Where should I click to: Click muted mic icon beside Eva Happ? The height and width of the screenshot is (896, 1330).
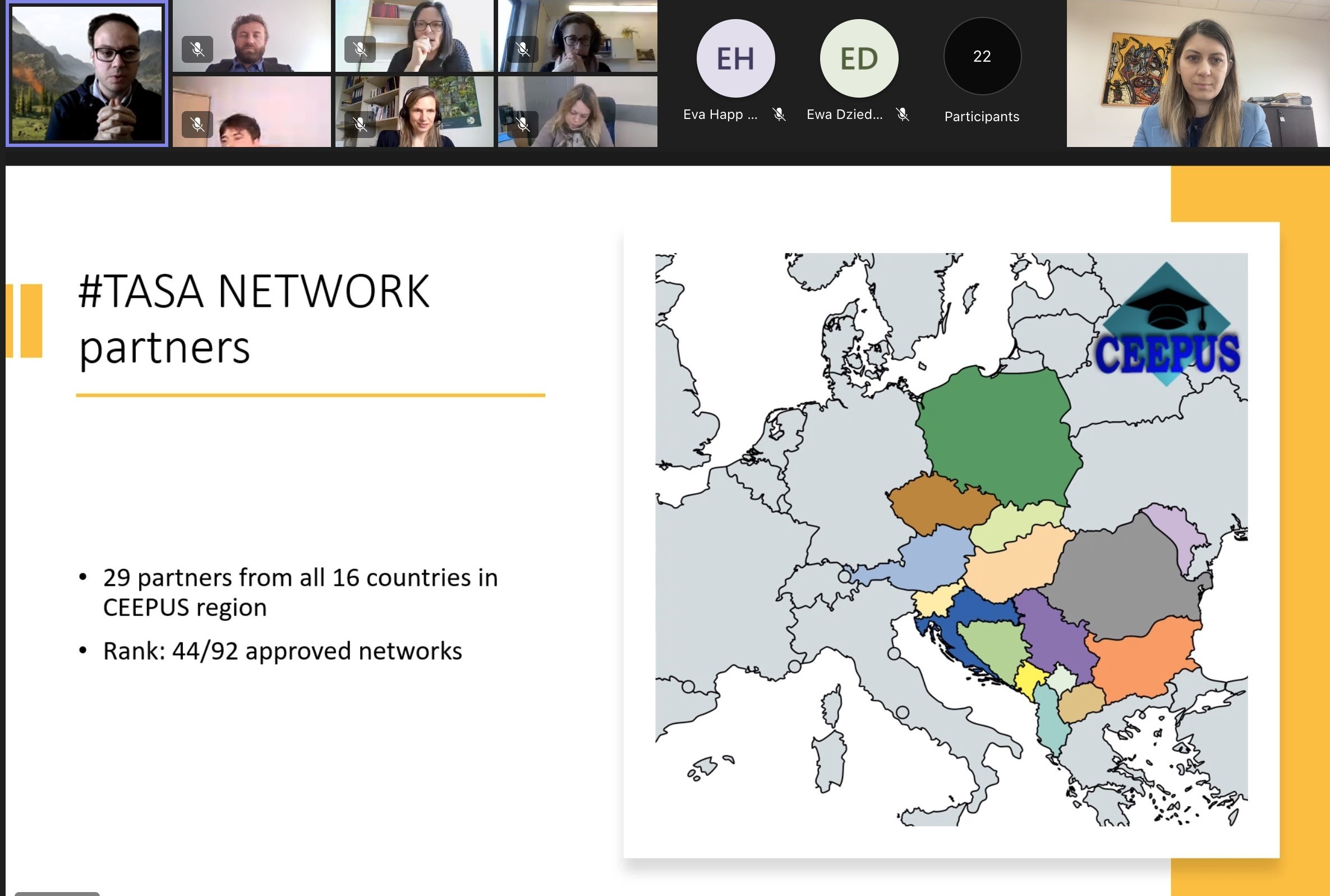click(x=779, y=114)
